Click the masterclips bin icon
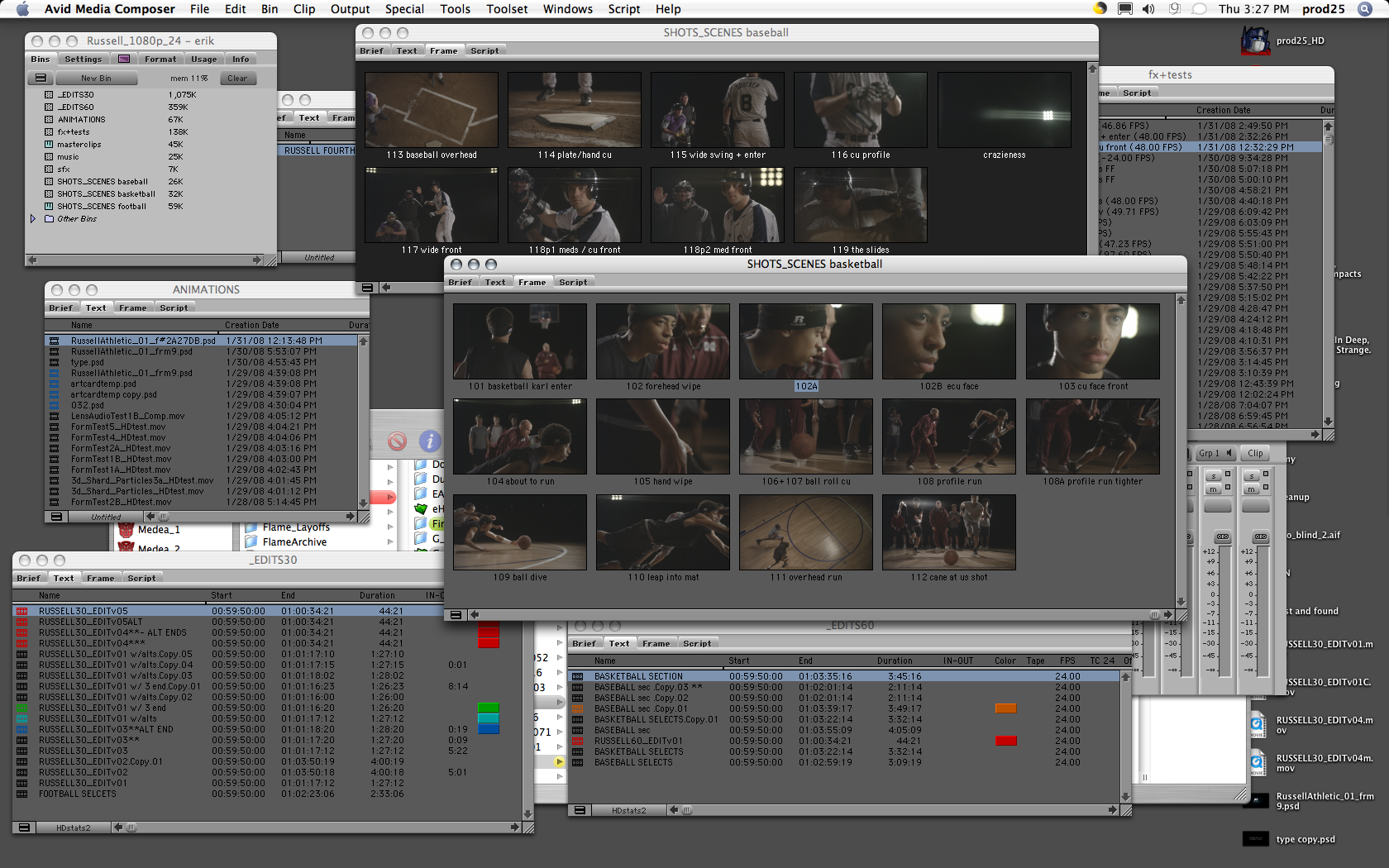 (x=49, y=145)
